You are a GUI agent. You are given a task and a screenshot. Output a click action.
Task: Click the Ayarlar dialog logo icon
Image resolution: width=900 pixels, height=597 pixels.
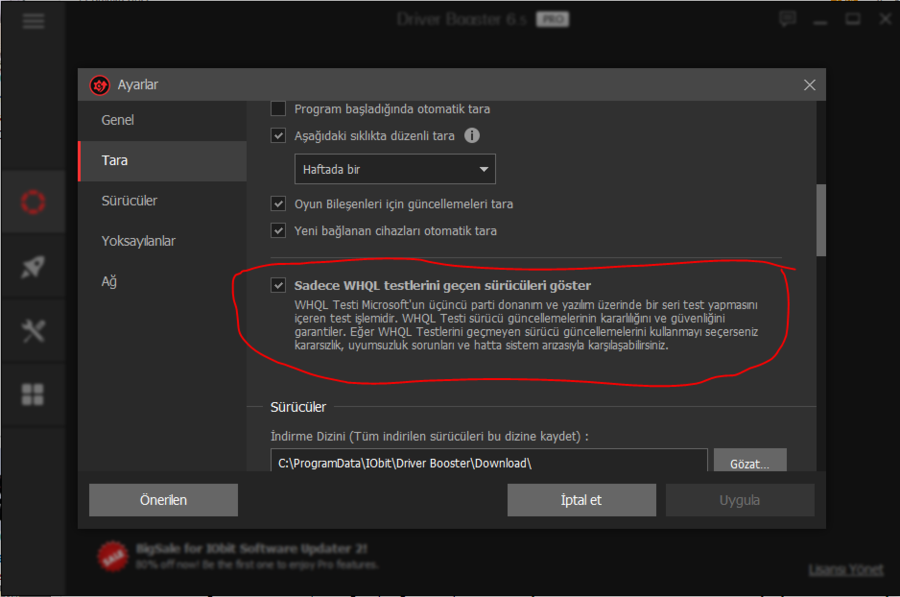(100, 85)
